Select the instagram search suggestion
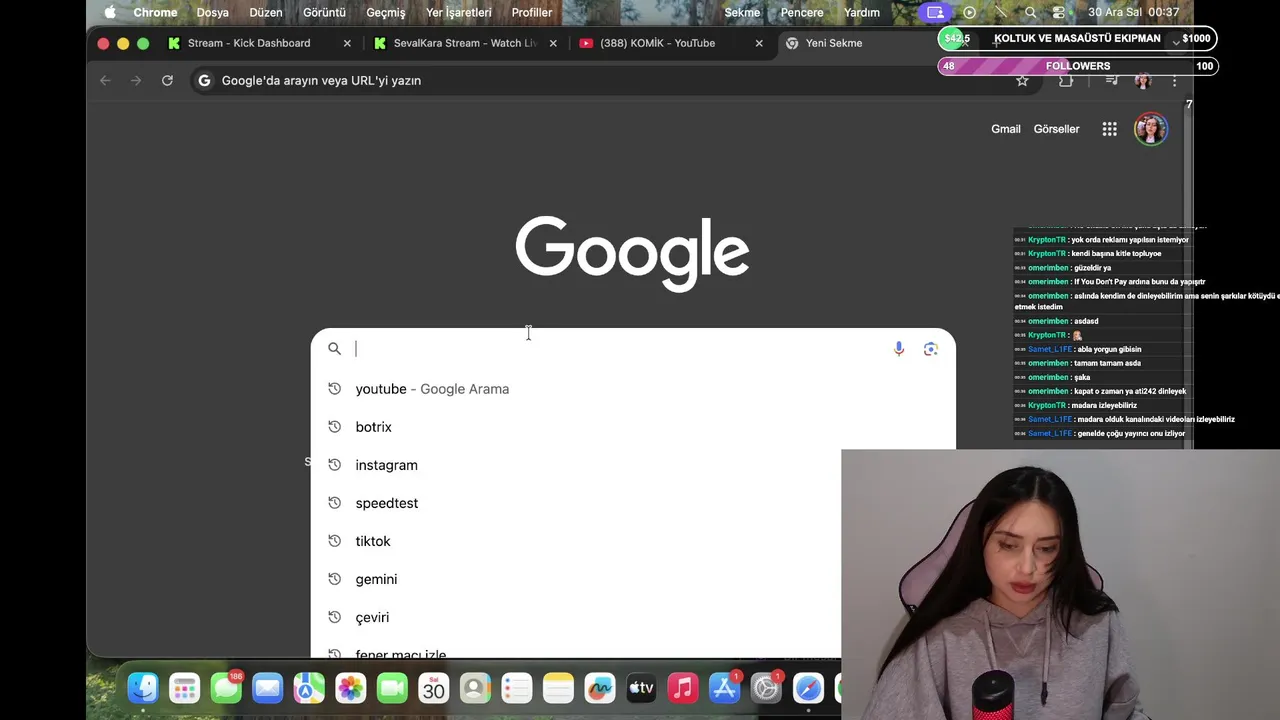This screenshot has width=1280, height=720. click(576, 465)
